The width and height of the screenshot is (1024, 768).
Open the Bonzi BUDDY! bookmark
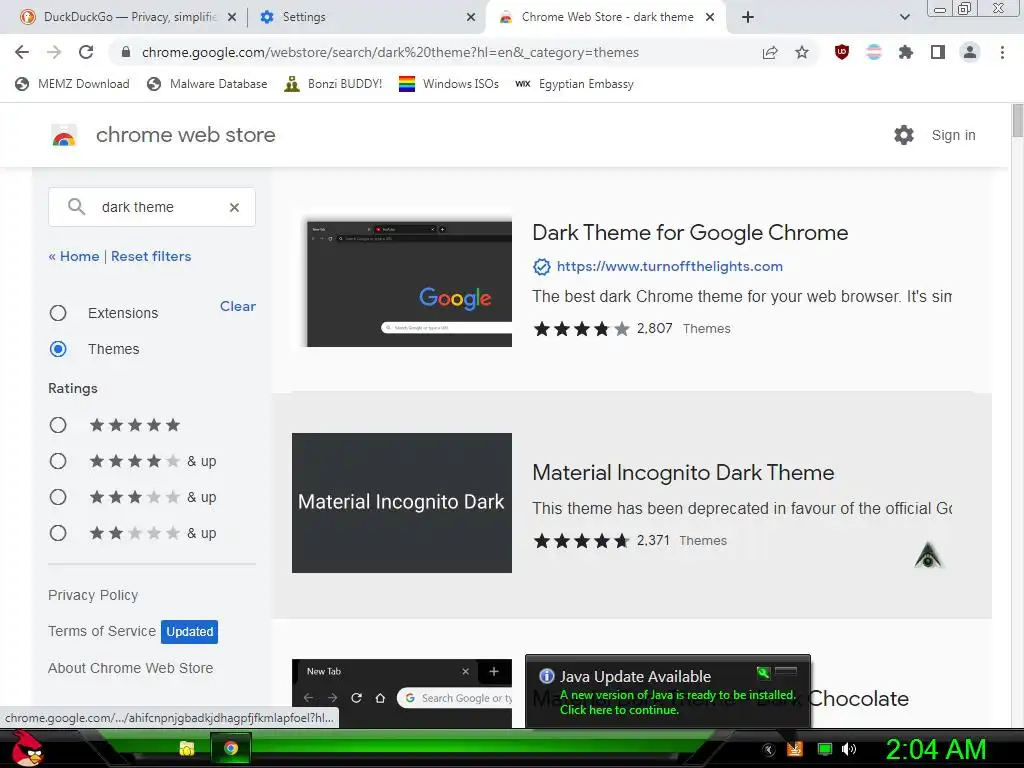tap(334, 84)
